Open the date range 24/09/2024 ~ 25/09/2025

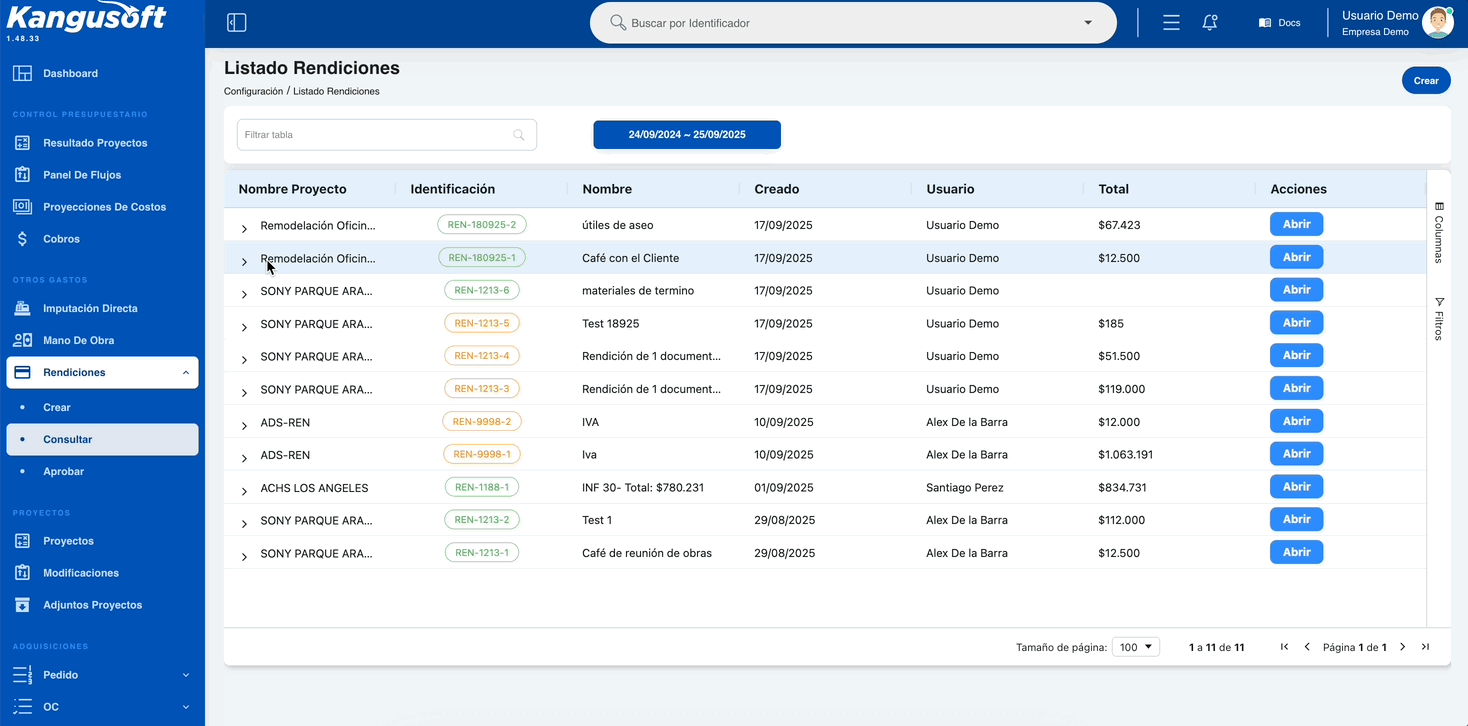pos(687,135)
